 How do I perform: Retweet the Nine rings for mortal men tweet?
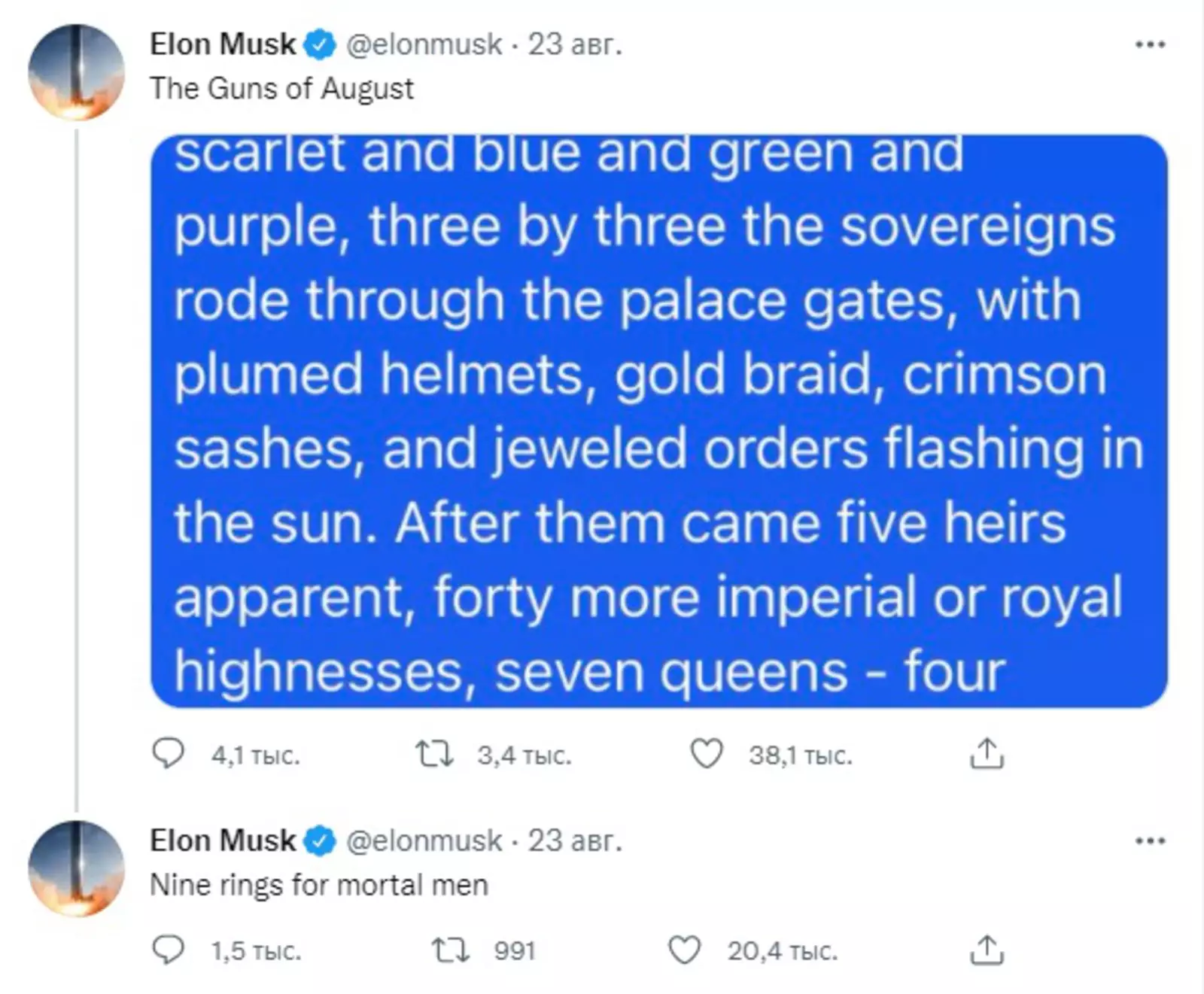451,950
